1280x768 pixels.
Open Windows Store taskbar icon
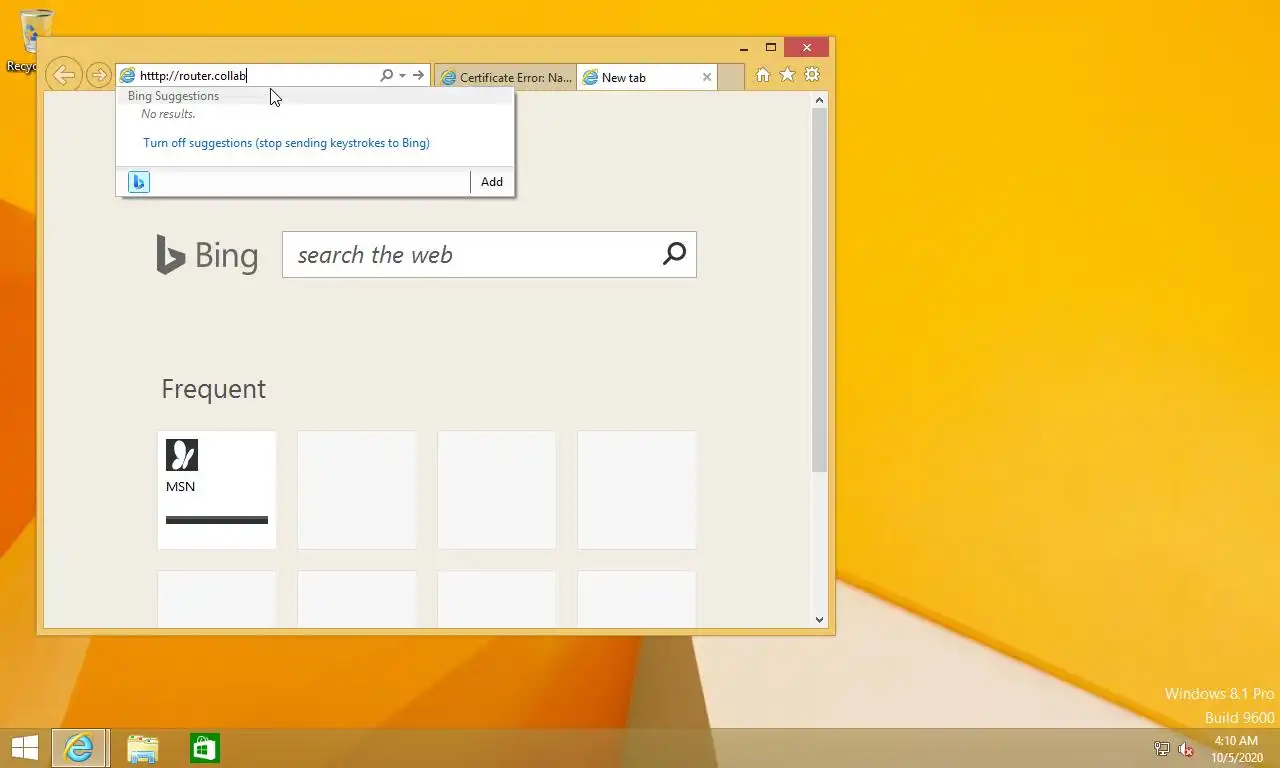[x=205, y=748]
